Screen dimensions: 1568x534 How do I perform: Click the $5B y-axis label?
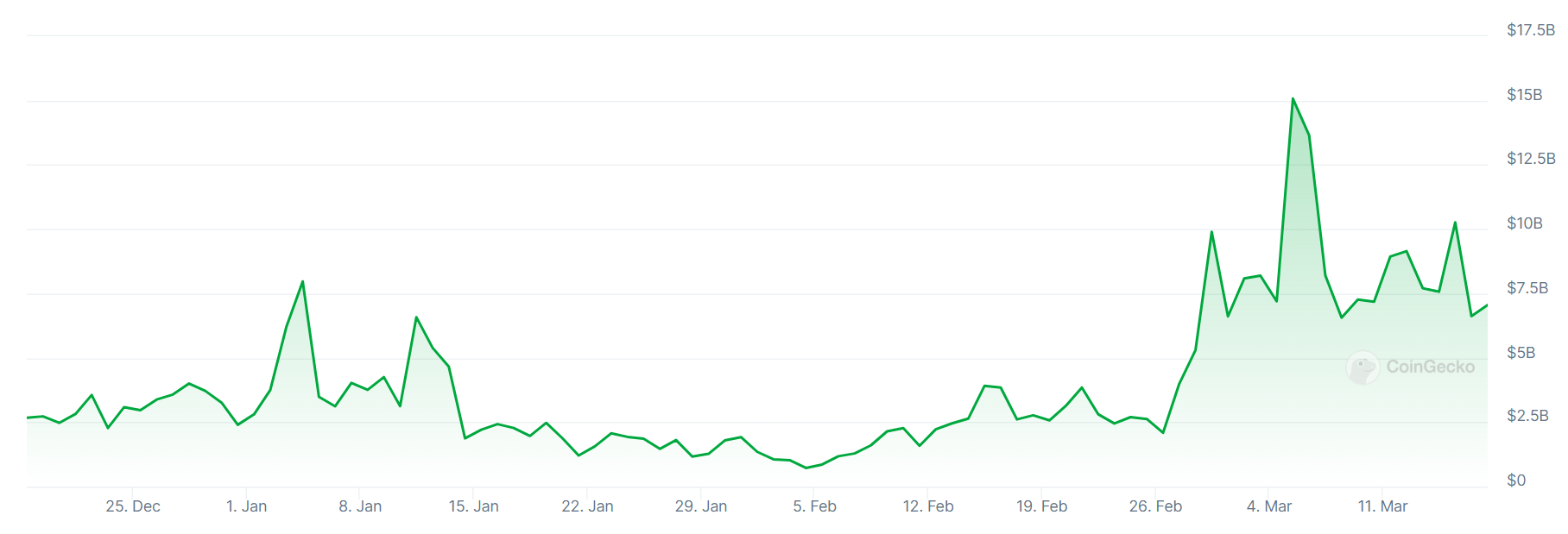(x=1521, y=352)
